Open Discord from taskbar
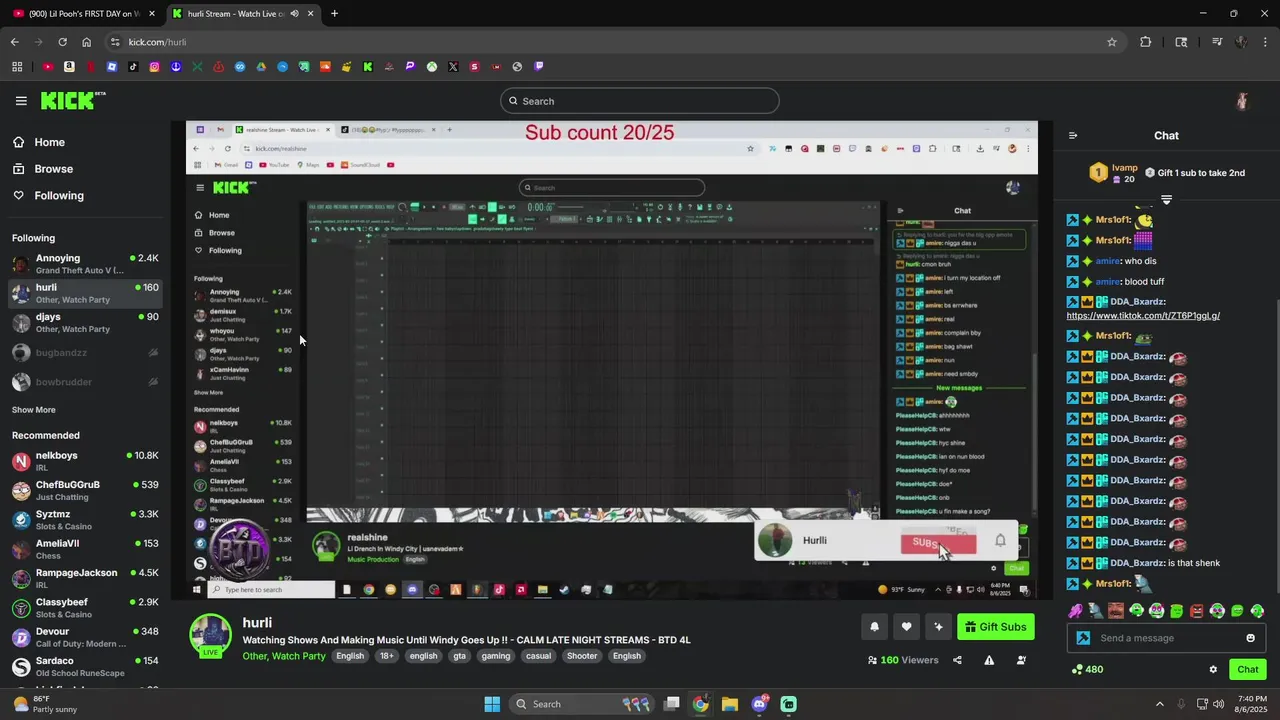1280x720 pixels. point(759,704)
